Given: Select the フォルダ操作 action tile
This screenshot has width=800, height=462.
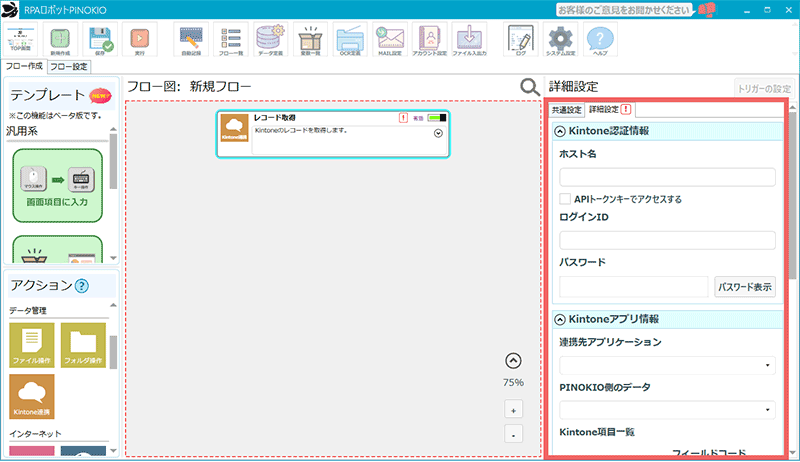Looking at the screenshot, I should point(83,345).
